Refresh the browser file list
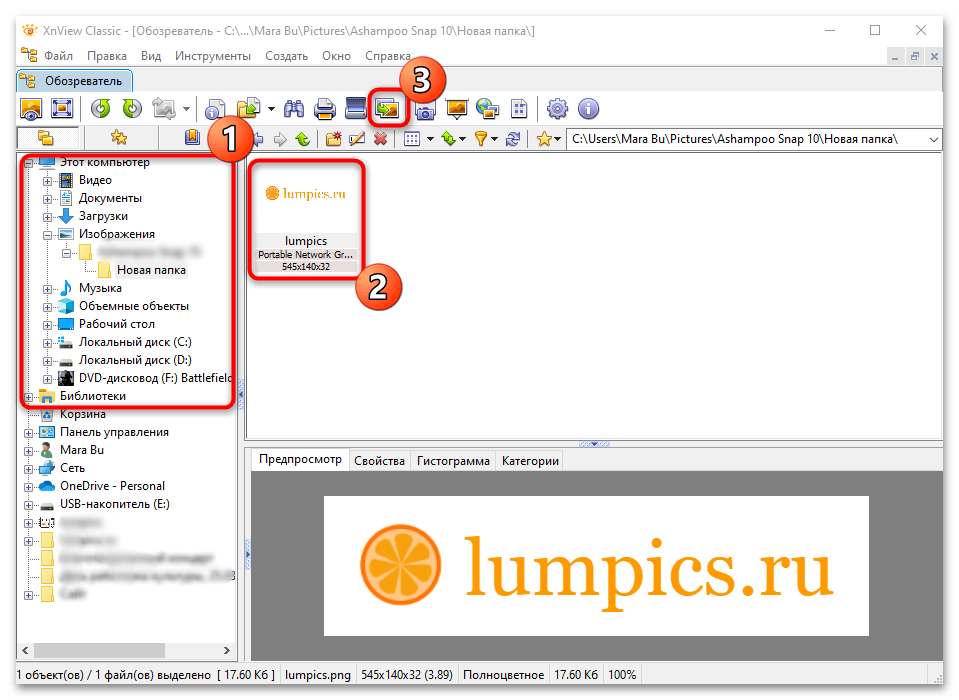Viewport: 959px width, 700px height. click(x=513, y=139)
